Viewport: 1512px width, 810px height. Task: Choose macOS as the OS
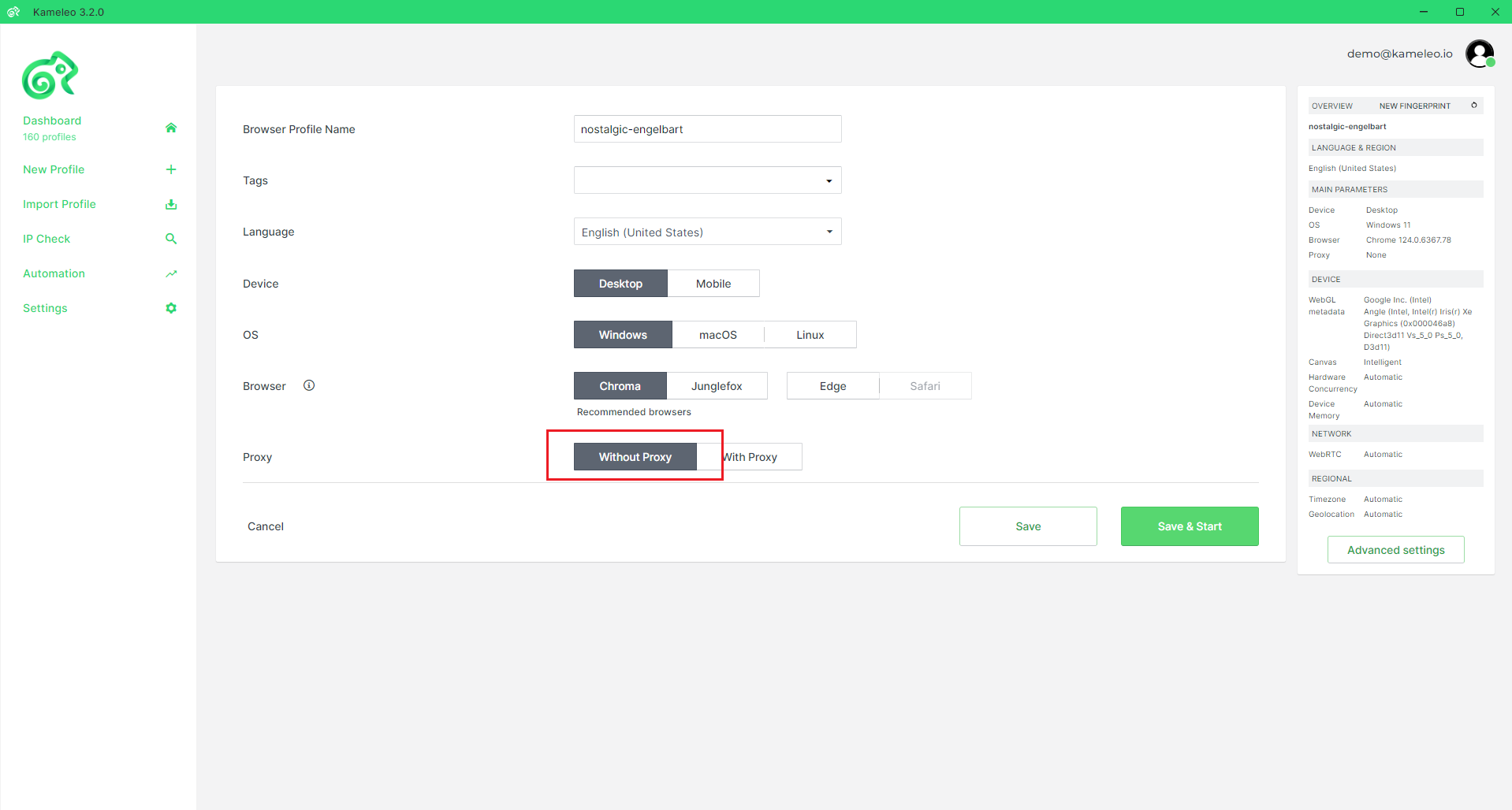718,335
